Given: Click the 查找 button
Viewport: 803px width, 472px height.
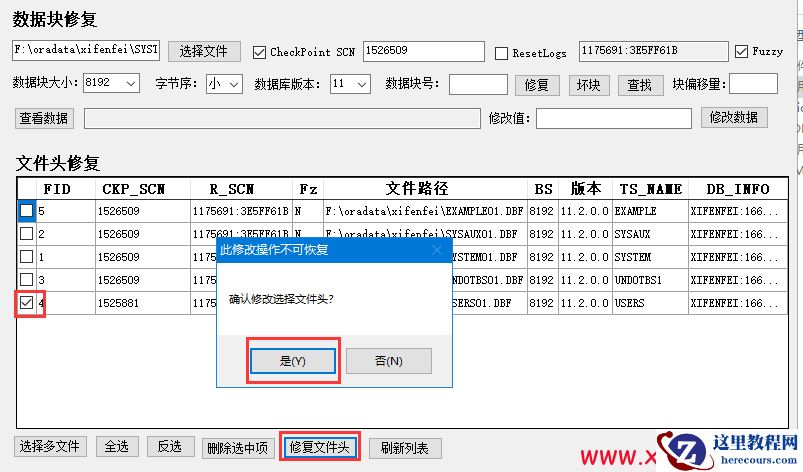Looking at the screenshot, I should tap(640, 85).
